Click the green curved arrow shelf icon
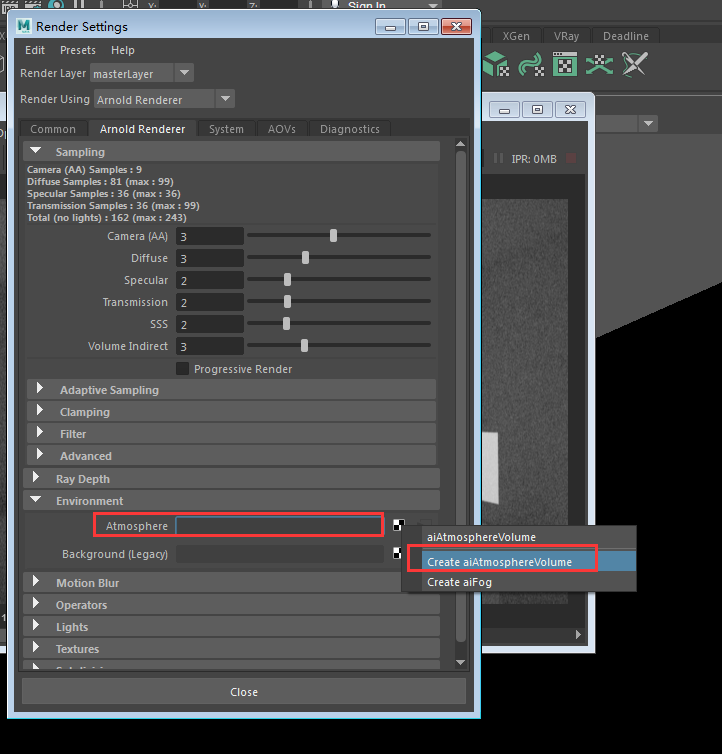This screenshot has width=722, height=754. pos(531,64)
